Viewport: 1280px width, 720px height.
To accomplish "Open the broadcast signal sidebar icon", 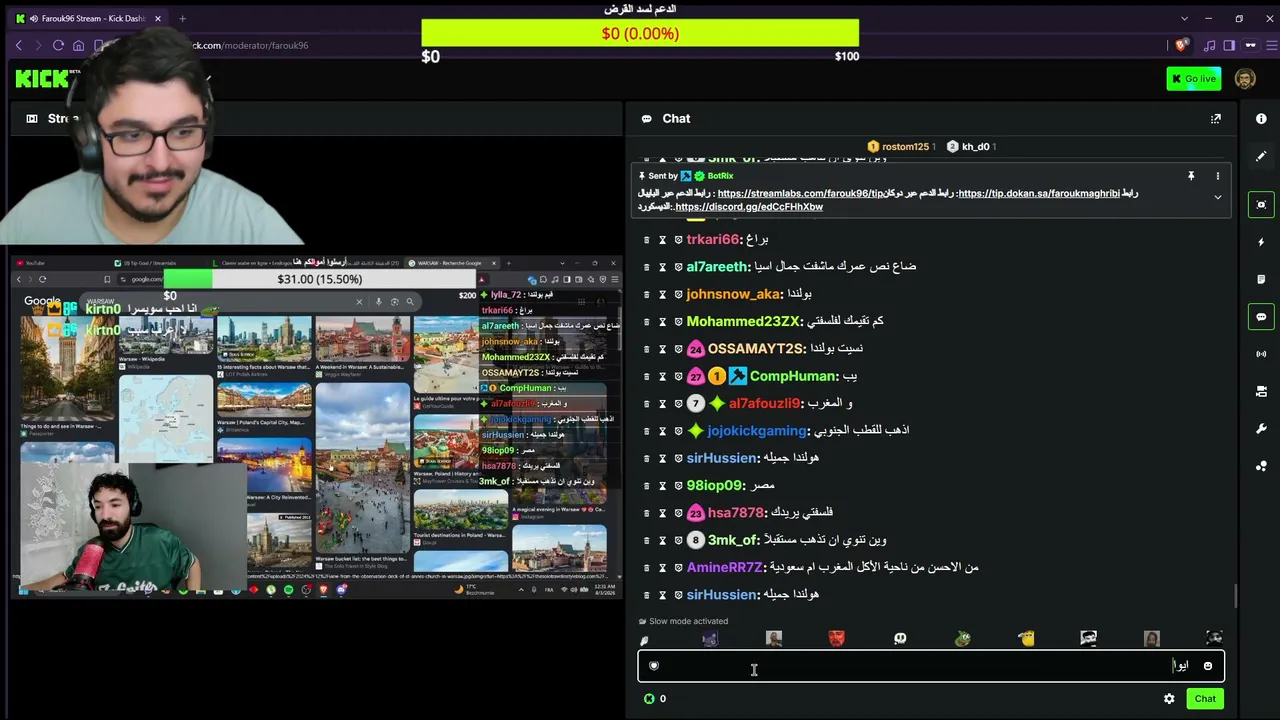I will click(1261, 354).
